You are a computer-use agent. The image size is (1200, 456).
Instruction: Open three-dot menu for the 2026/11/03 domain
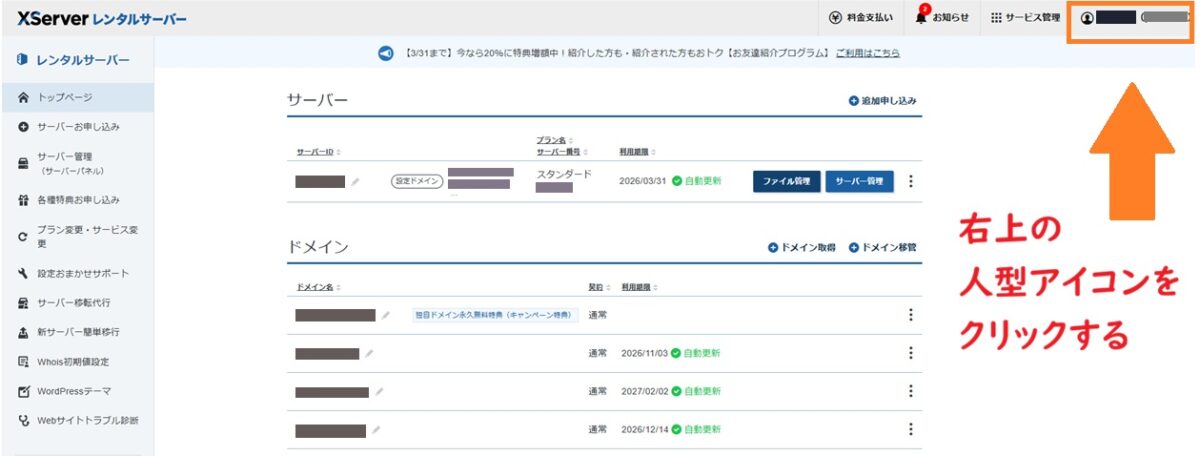pyautogui.click(x=910, y=353)
